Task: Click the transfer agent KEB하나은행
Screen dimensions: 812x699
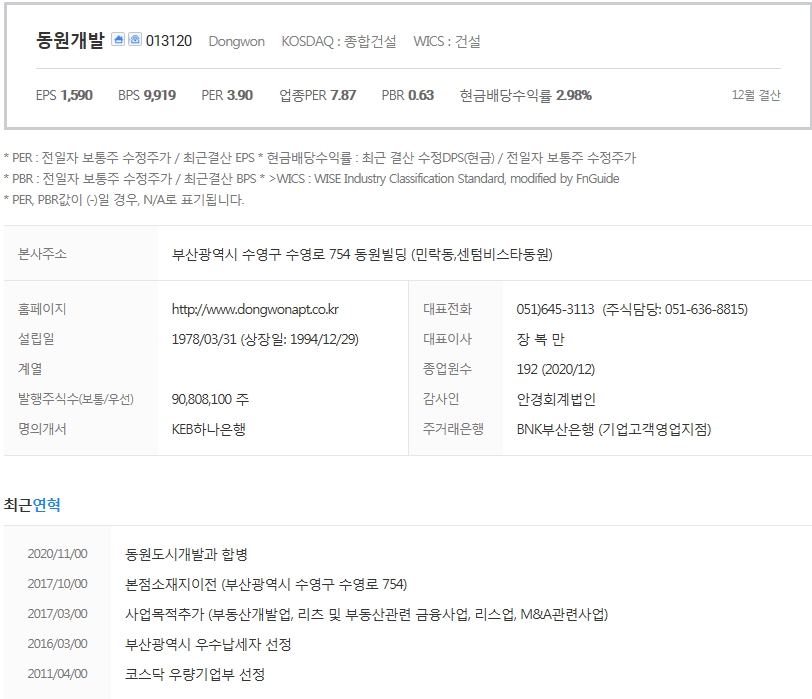Action: [x=209, y=429]
